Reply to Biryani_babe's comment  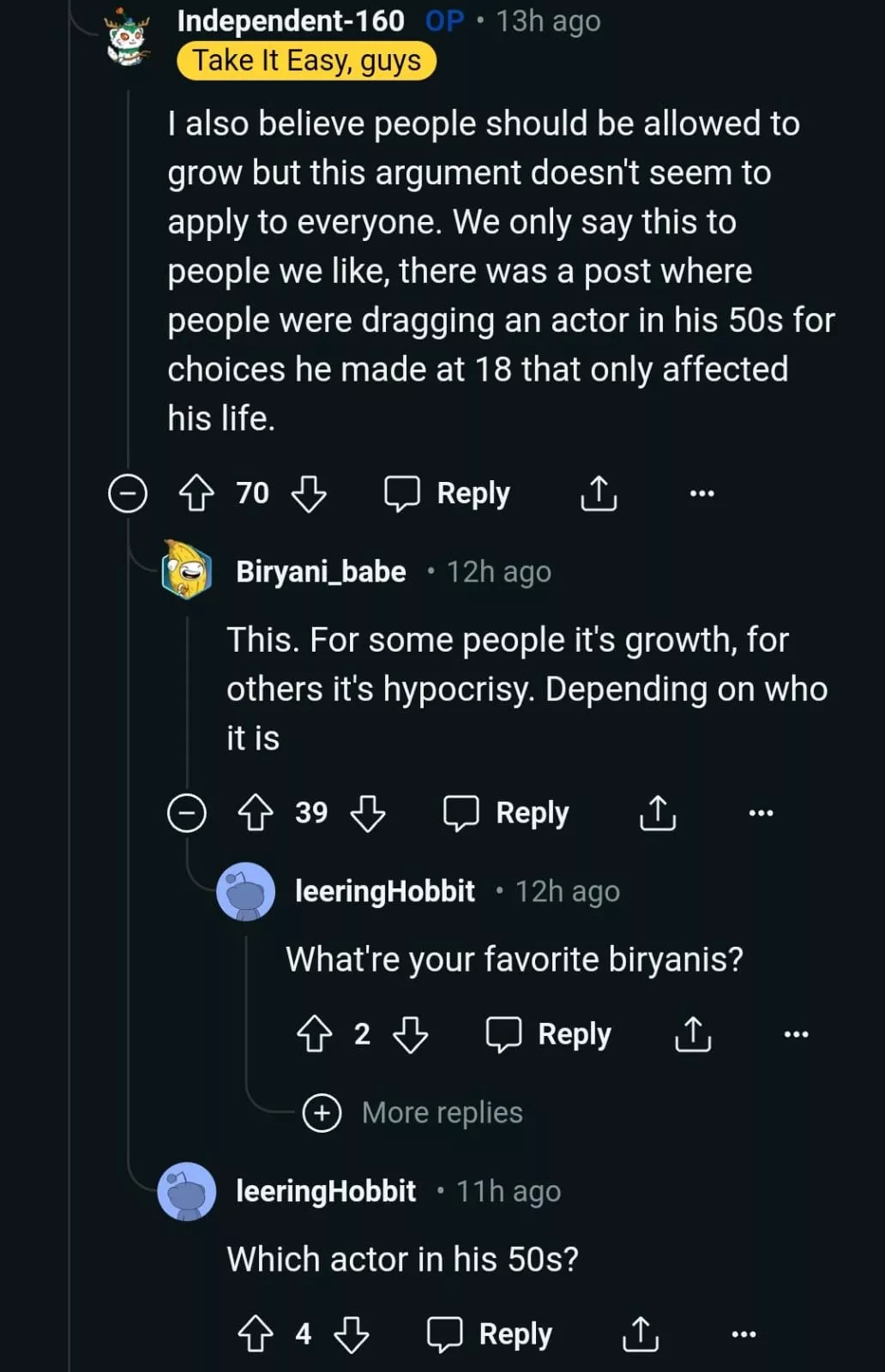(x=507, y=813)
